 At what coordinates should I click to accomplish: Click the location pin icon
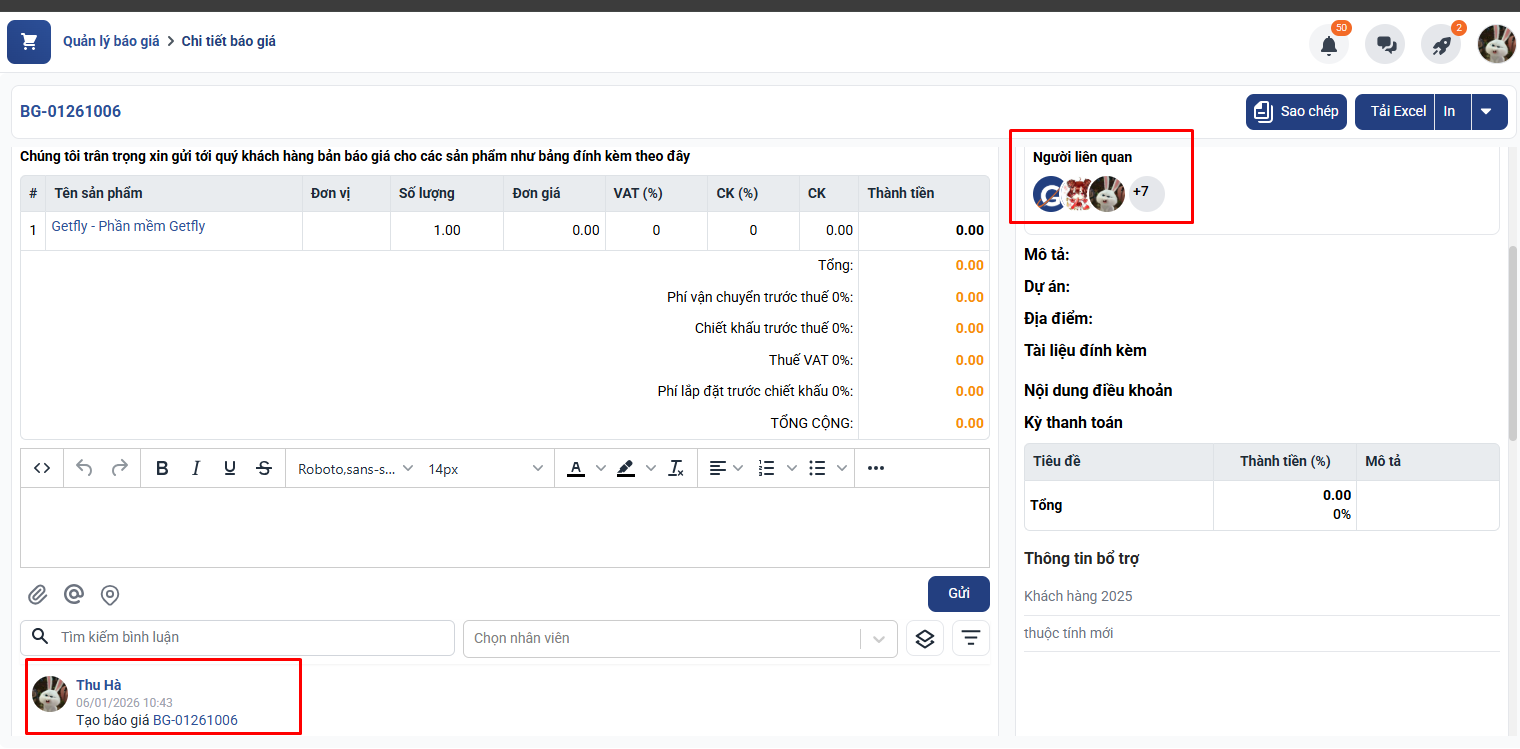coord(110,595)
